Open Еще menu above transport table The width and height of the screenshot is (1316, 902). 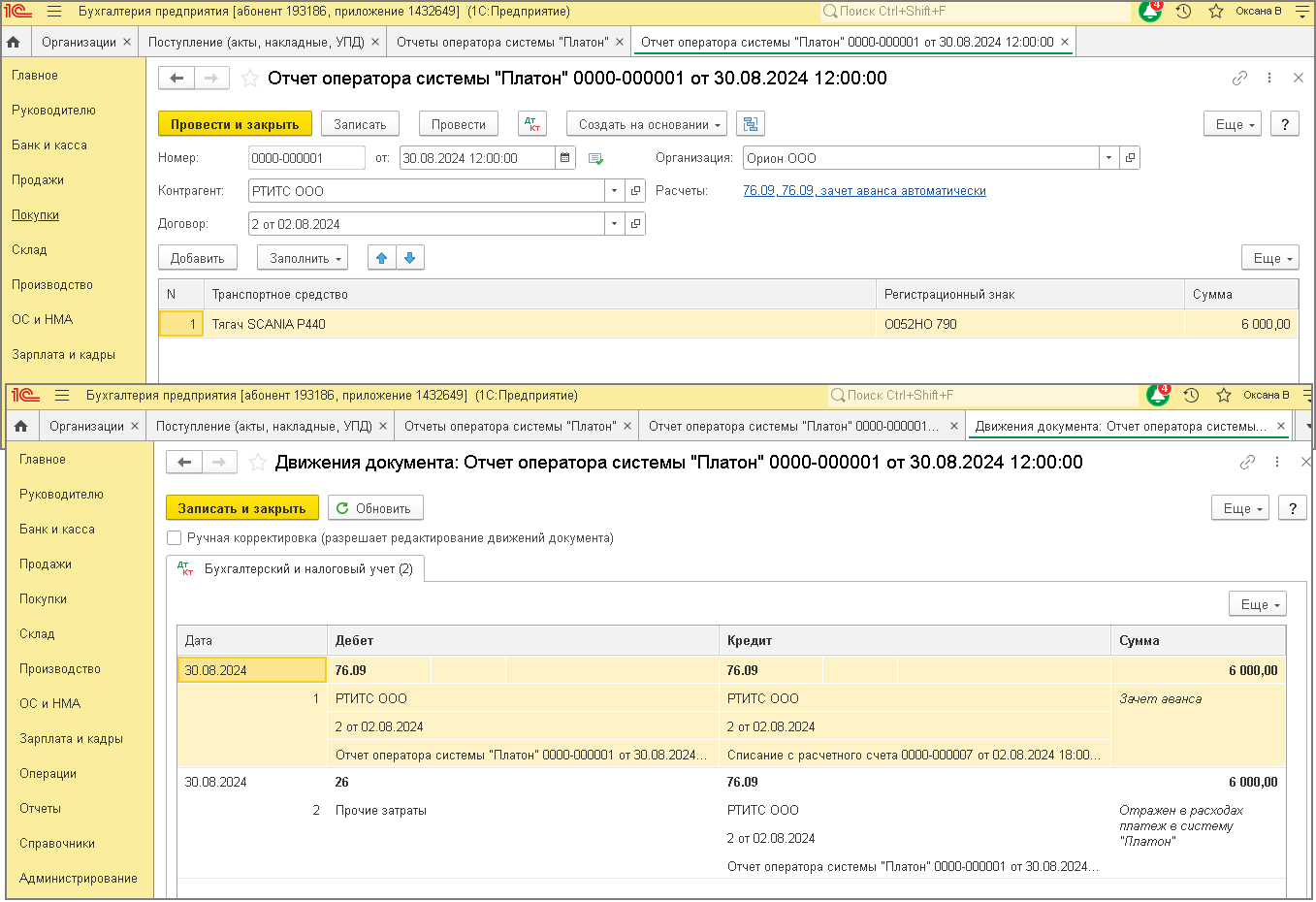click(x=1270, y=258)
